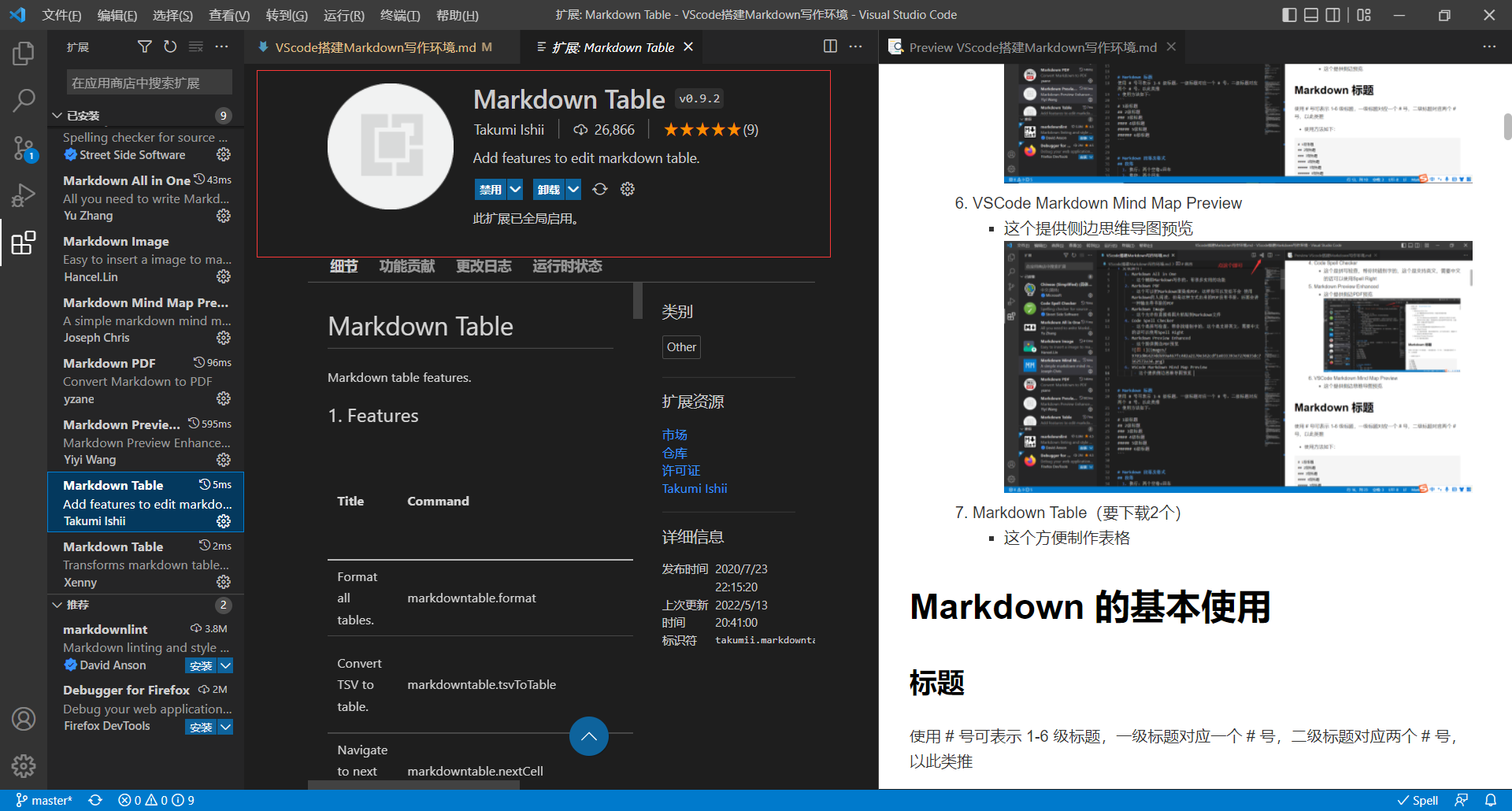Split the editor right
Image resolution: width=1512 pixels, height=811 pixels.
tap(830, 46)
